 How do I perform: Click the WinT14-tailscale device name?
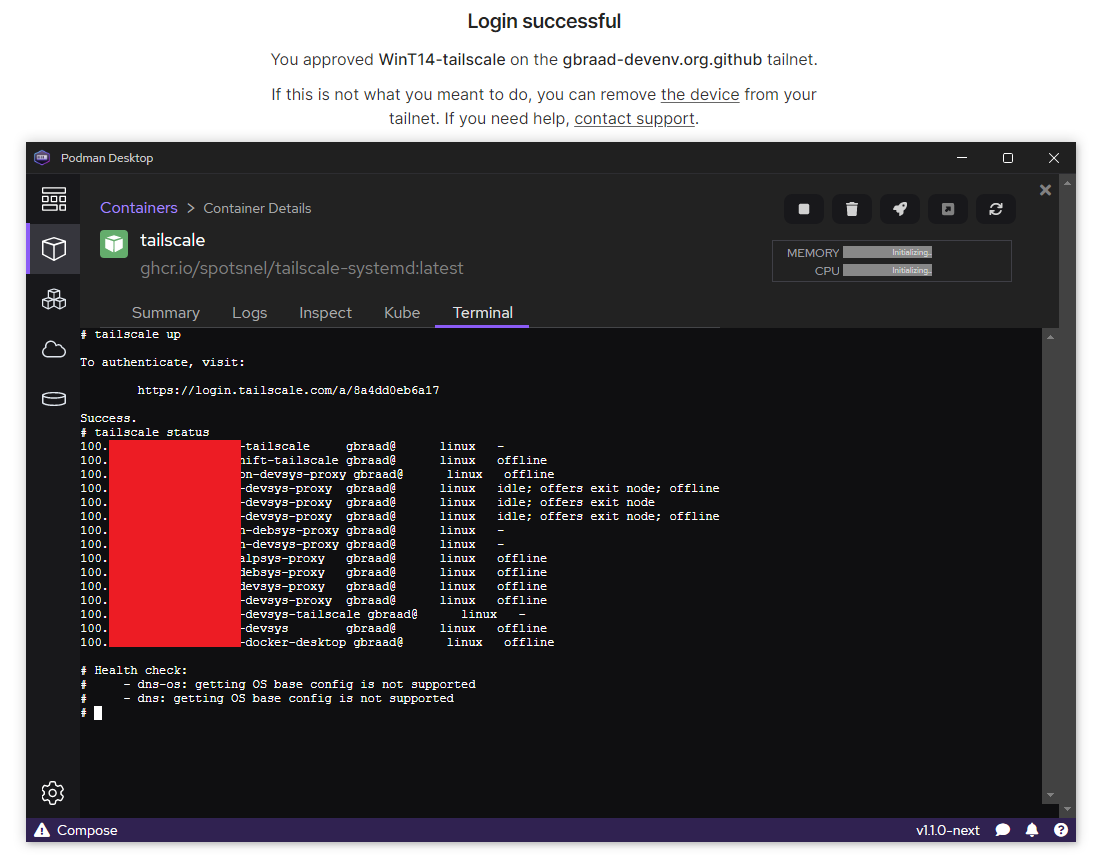point(442,59)
